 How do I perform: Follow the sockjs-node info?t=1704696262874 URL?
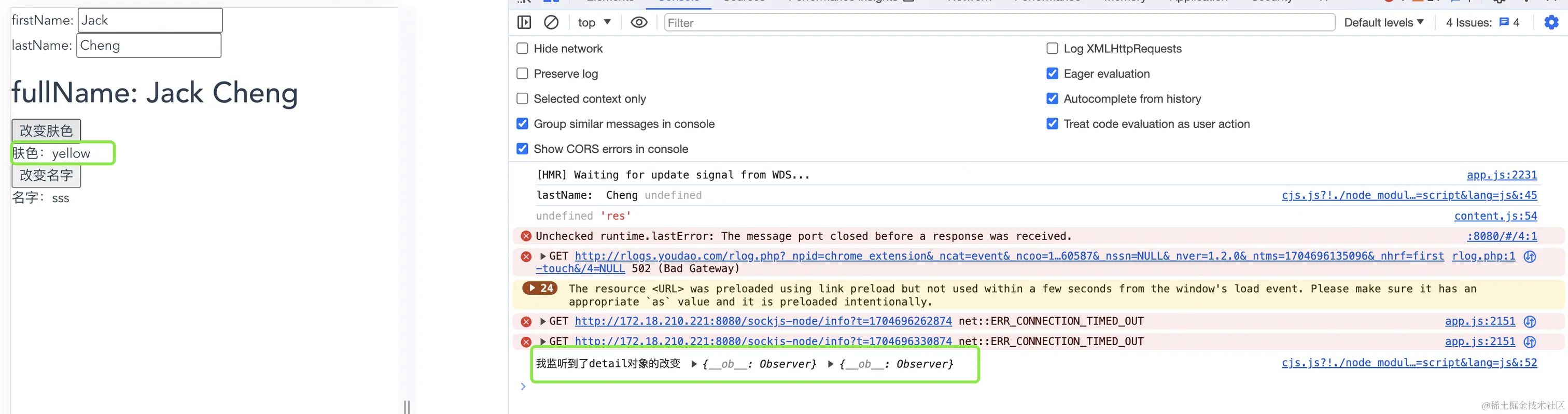(x=763, y=322)
